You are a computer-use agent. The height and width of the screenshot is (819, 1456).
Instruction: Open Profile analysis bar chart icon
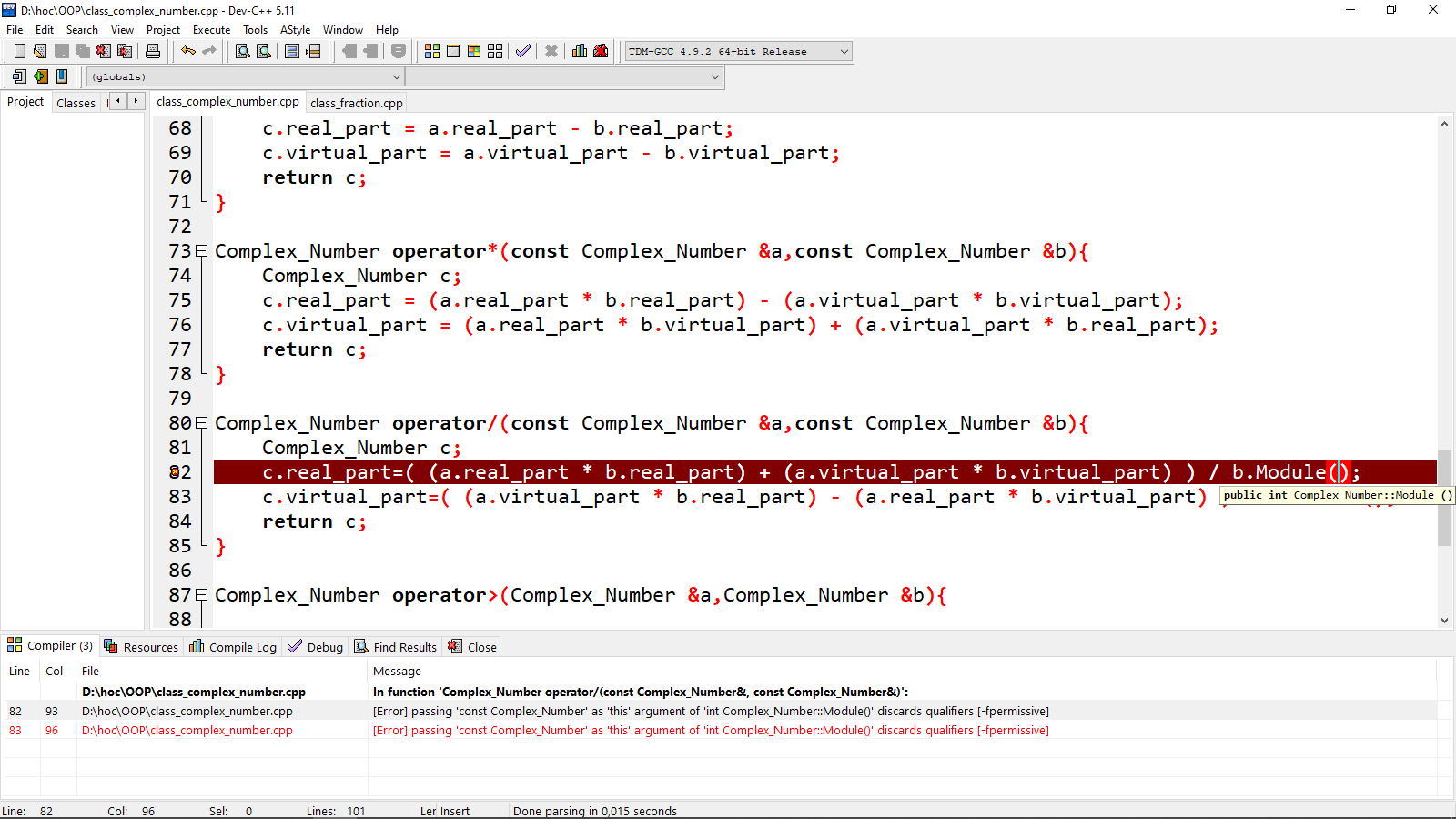(580, 51)
